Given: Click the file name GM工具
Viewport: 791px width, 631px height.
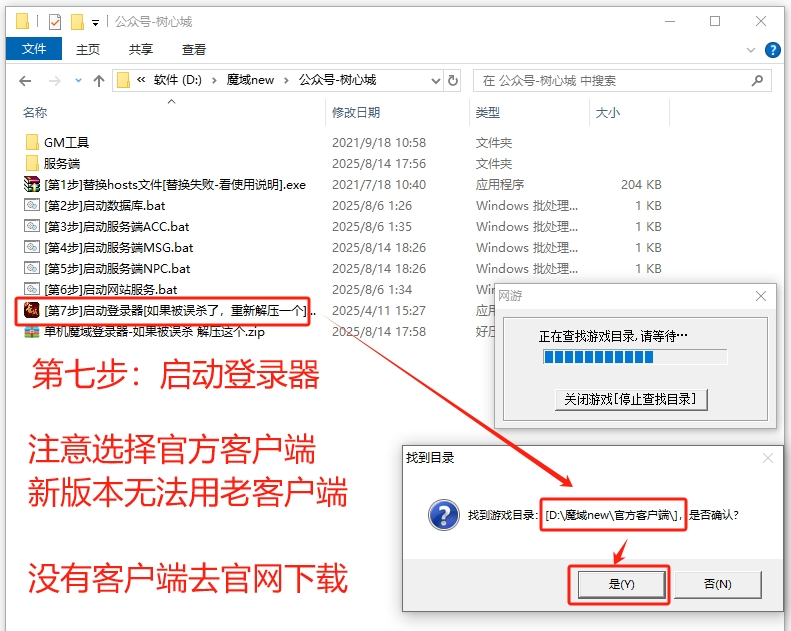Looking at the screenshot, I should [66, 143].
